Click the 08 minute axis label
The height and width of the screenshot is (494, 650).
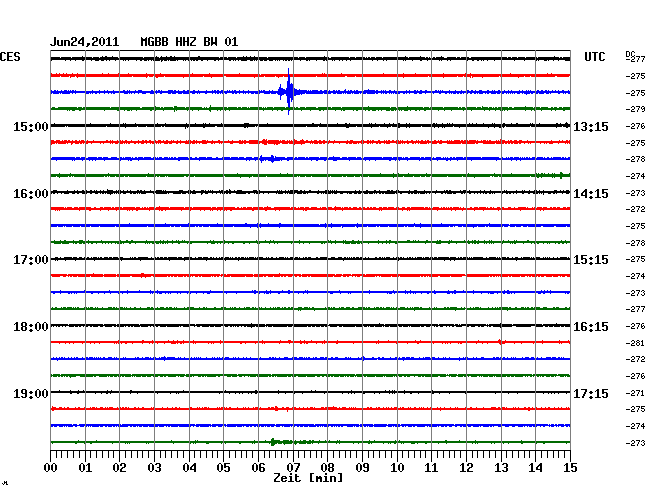(327, 467)
